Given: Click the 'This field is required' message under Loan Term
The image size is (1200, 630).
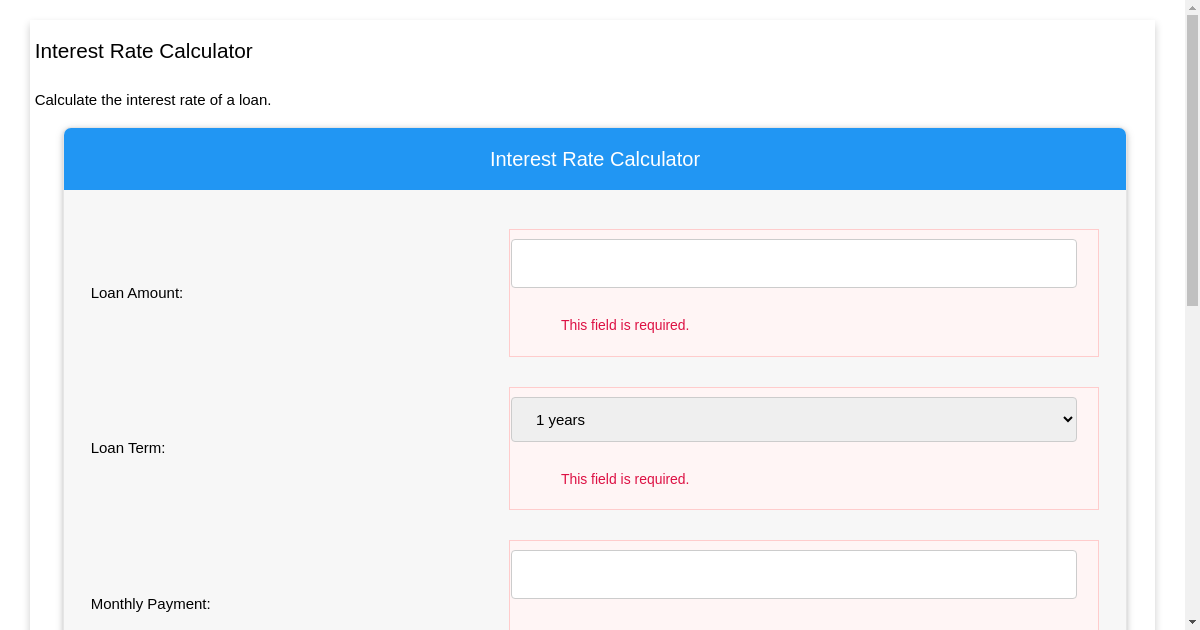Looking at the screenshot, I should (625, 479).
